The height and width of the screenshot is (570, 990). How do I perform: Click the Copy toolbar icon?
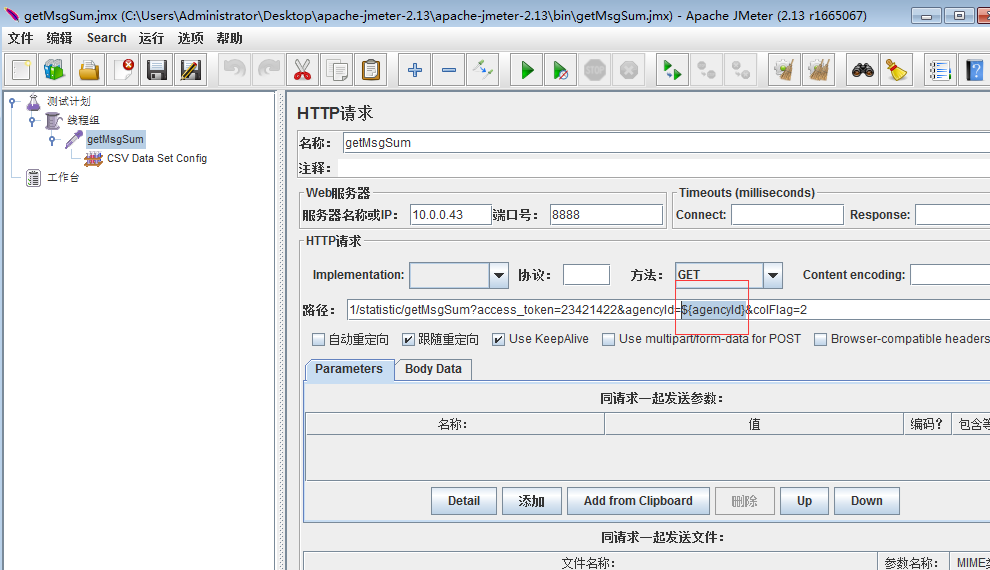pos(337,69)
